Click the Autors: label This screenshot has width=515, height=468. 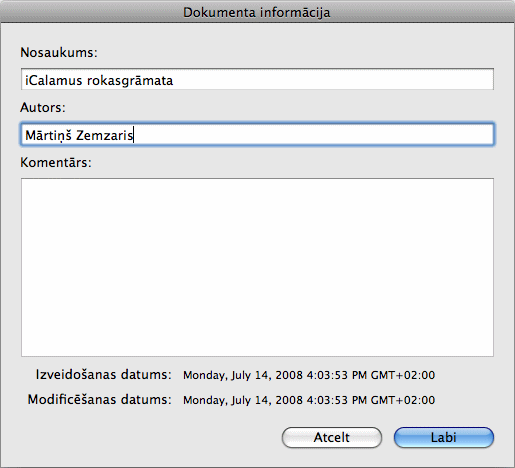(x=43, y=107)
